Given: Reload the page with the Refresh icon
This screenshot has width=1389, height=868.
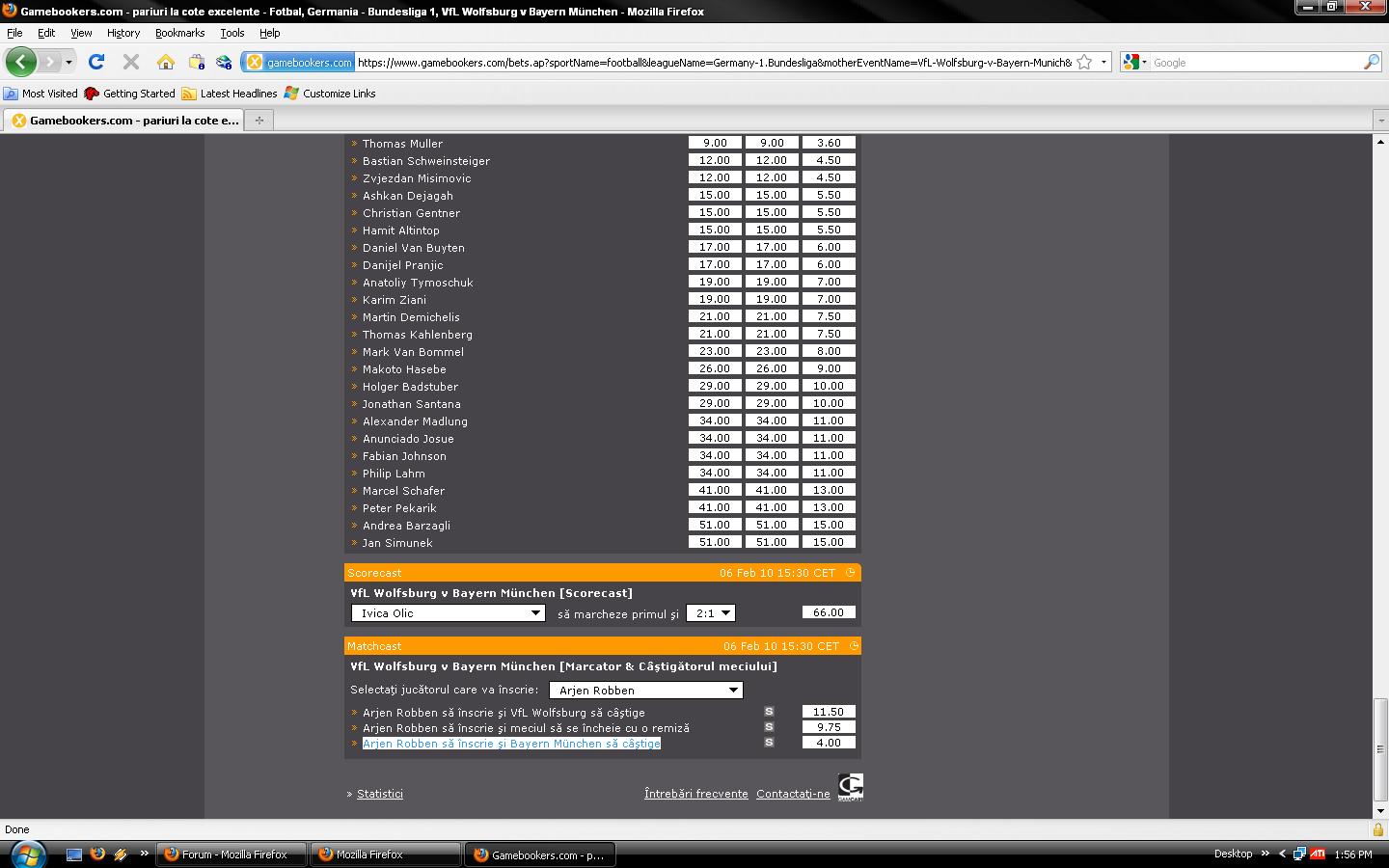Looking at the screenshot, I should point(96,62).
